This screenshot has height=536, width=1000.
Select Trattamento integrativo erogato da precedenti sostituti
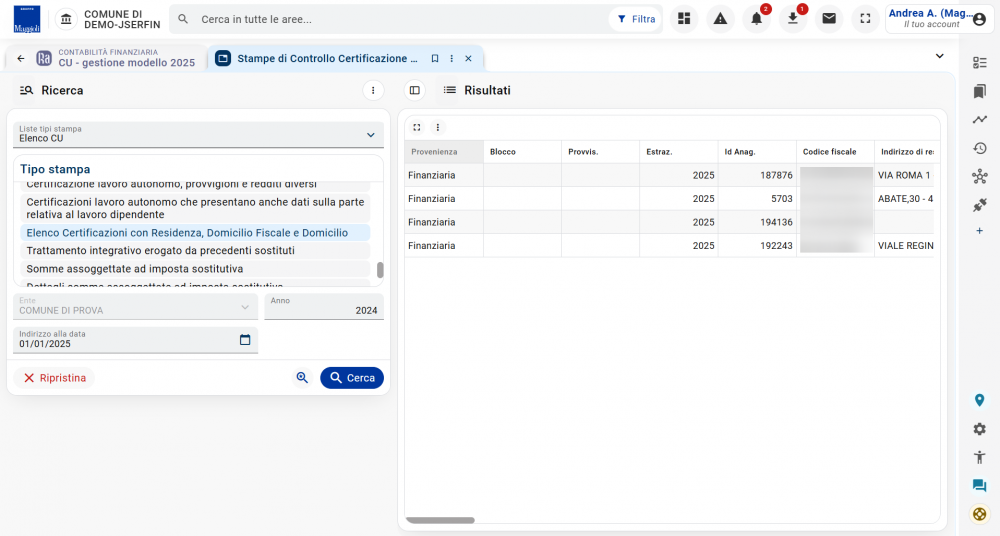195,250
